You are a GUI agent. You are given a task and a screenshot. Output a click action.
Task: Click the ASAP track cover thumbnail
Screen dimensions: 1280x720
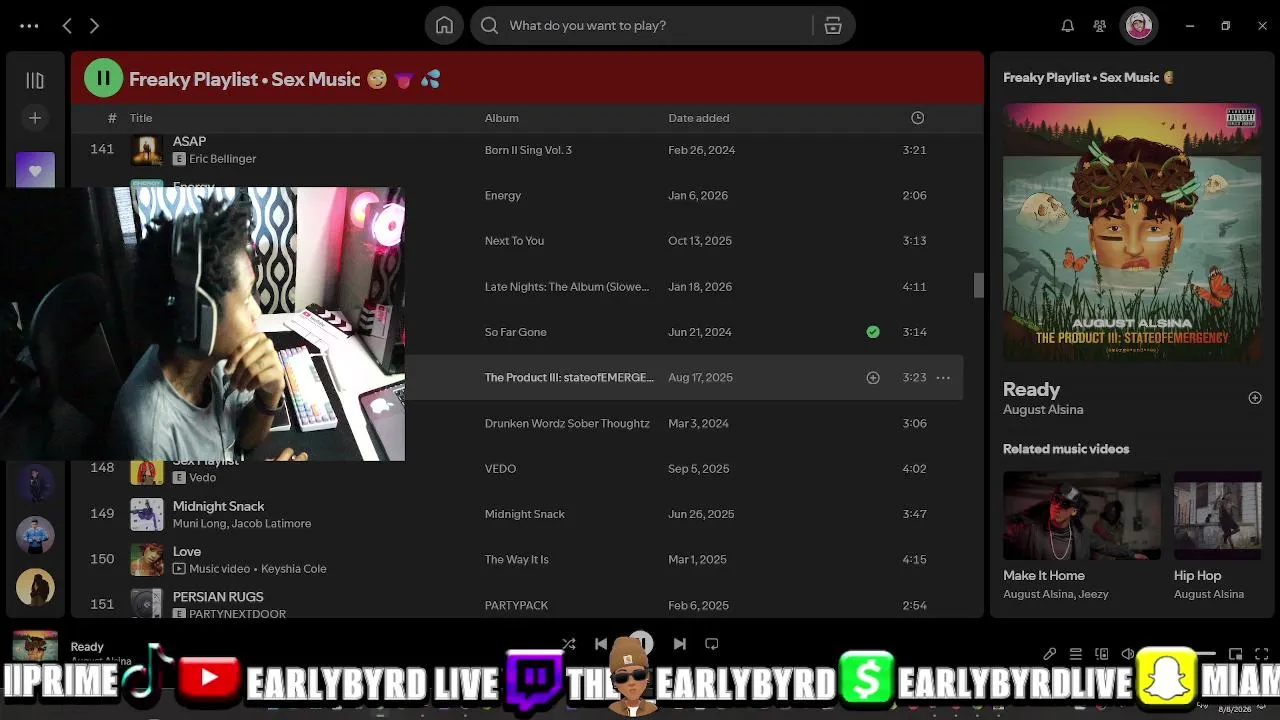click(147, 150)
